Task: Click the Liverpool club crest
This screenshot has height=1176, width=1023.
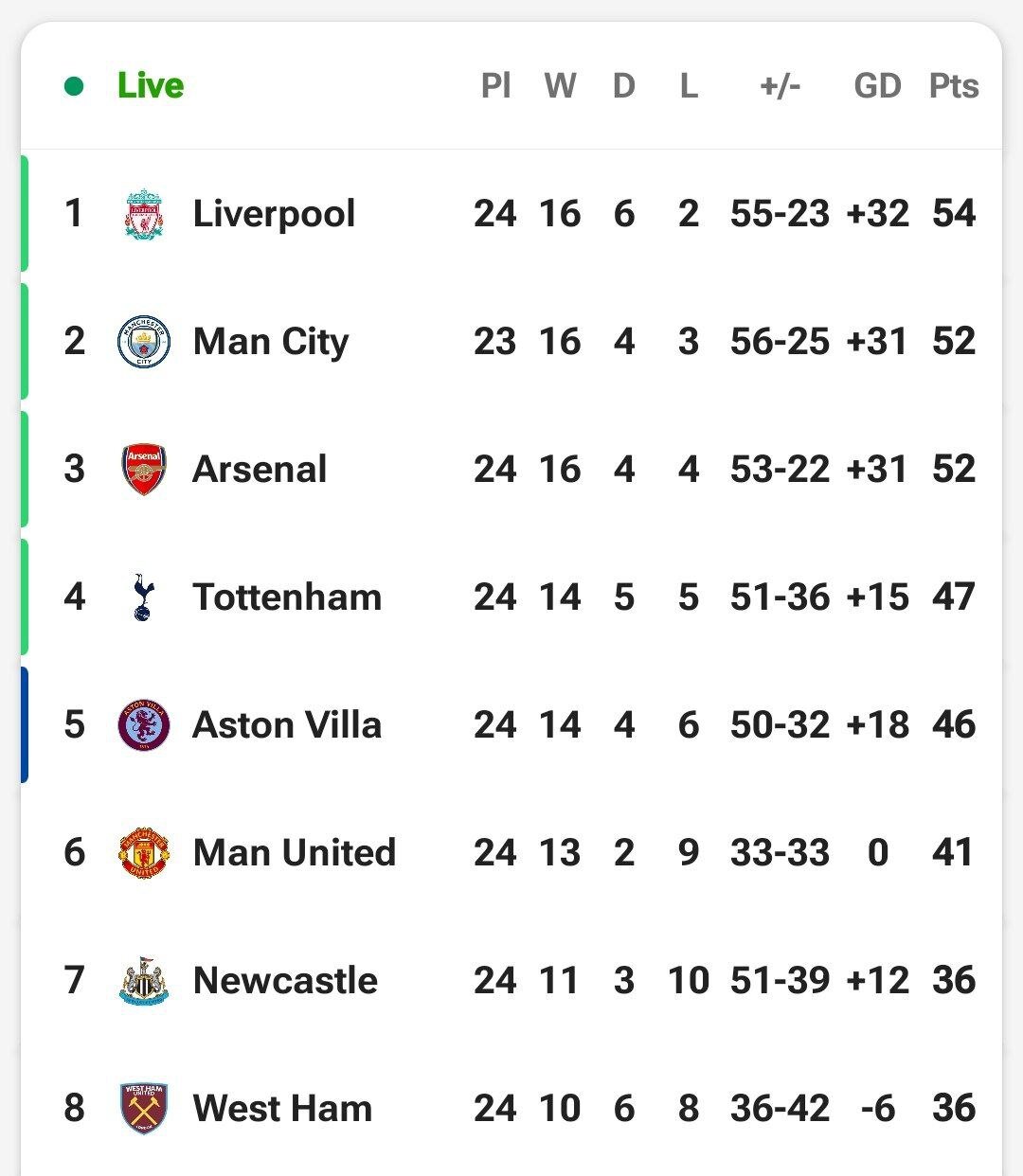Action: pos(144,214)
